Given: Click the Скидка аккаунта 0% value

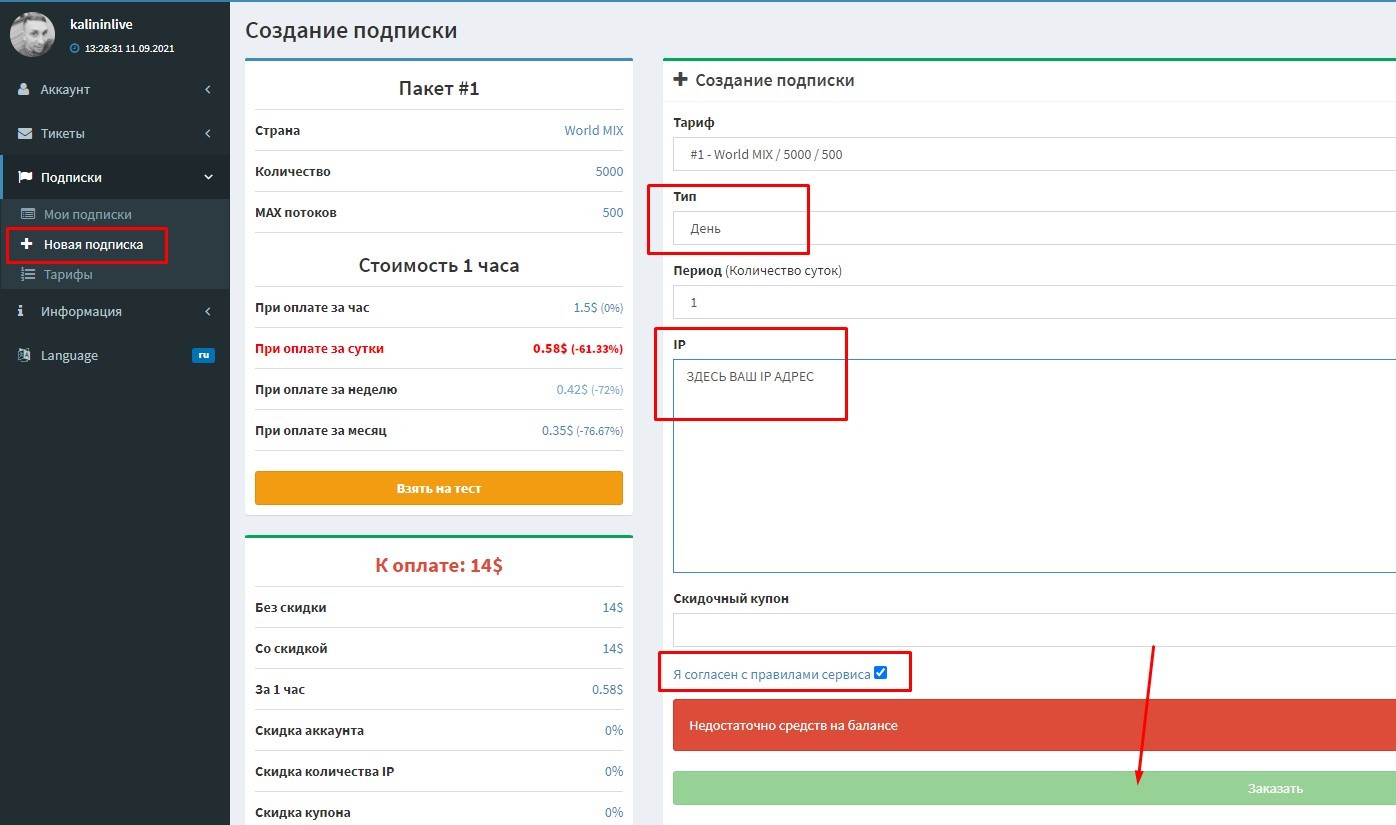Looking at the screenshot, I should (x=614, y=730).
